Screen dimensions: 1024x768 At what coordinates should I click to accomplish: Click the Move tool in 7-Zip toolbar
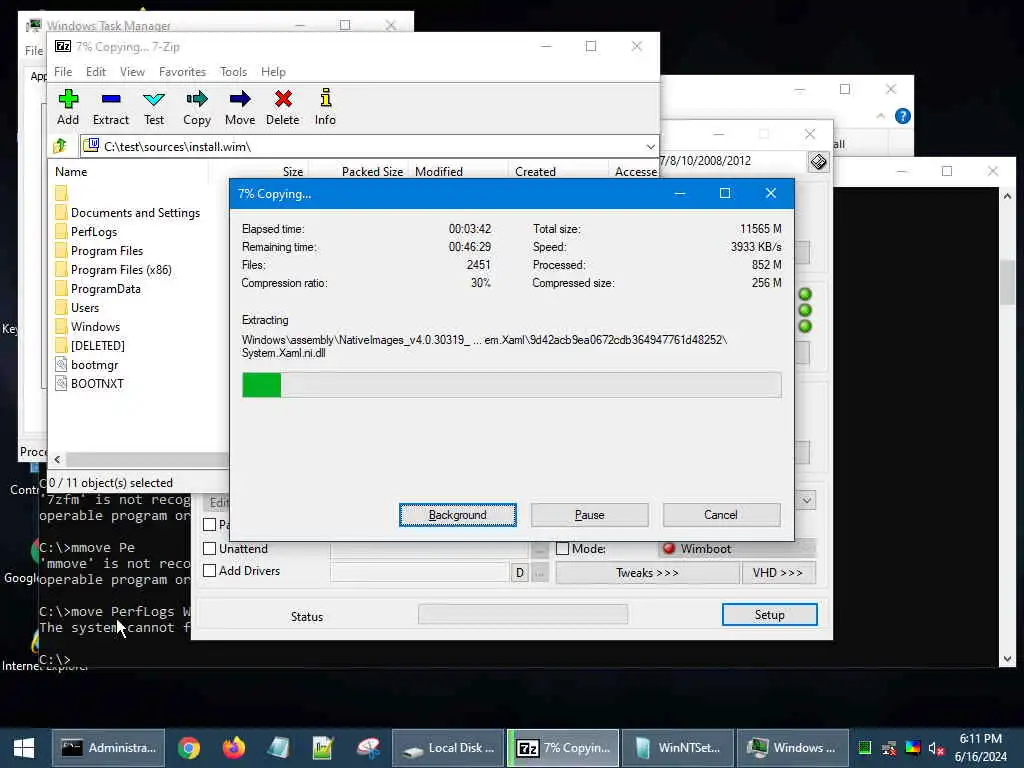tap(240, 108)
